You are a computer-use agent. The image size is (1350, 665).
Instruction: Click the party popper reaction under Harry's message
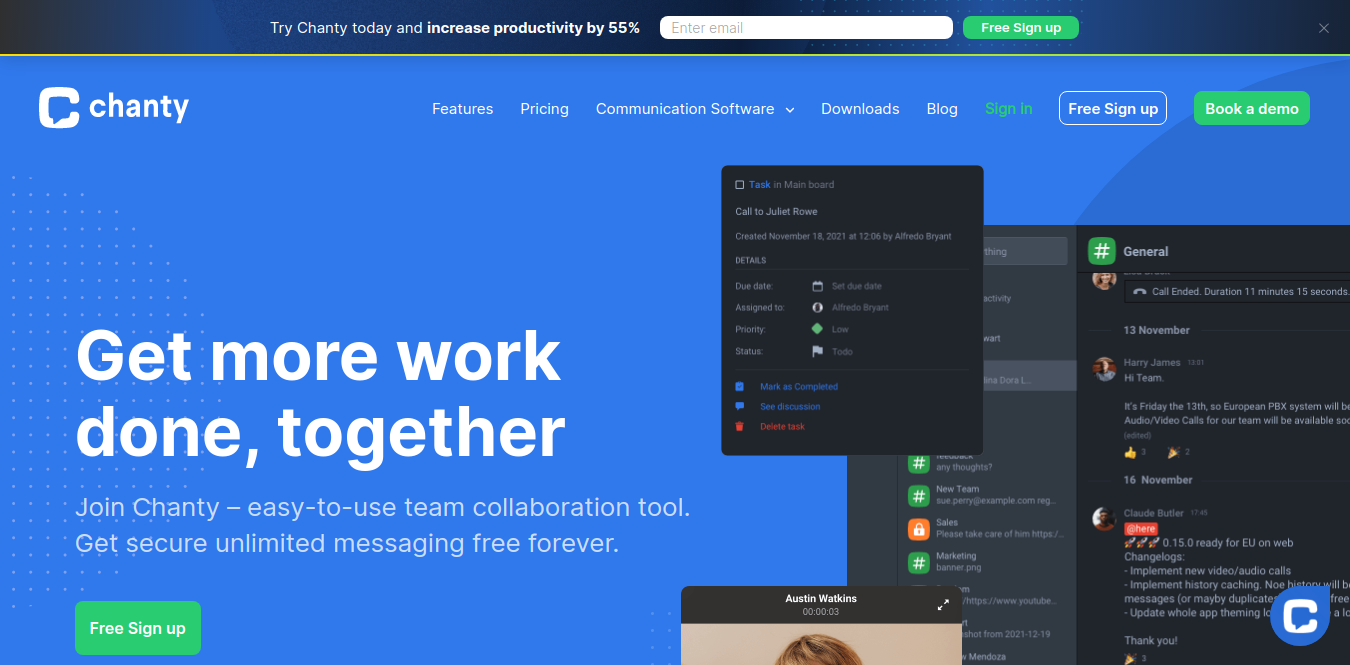click(x=1173, y=452)
